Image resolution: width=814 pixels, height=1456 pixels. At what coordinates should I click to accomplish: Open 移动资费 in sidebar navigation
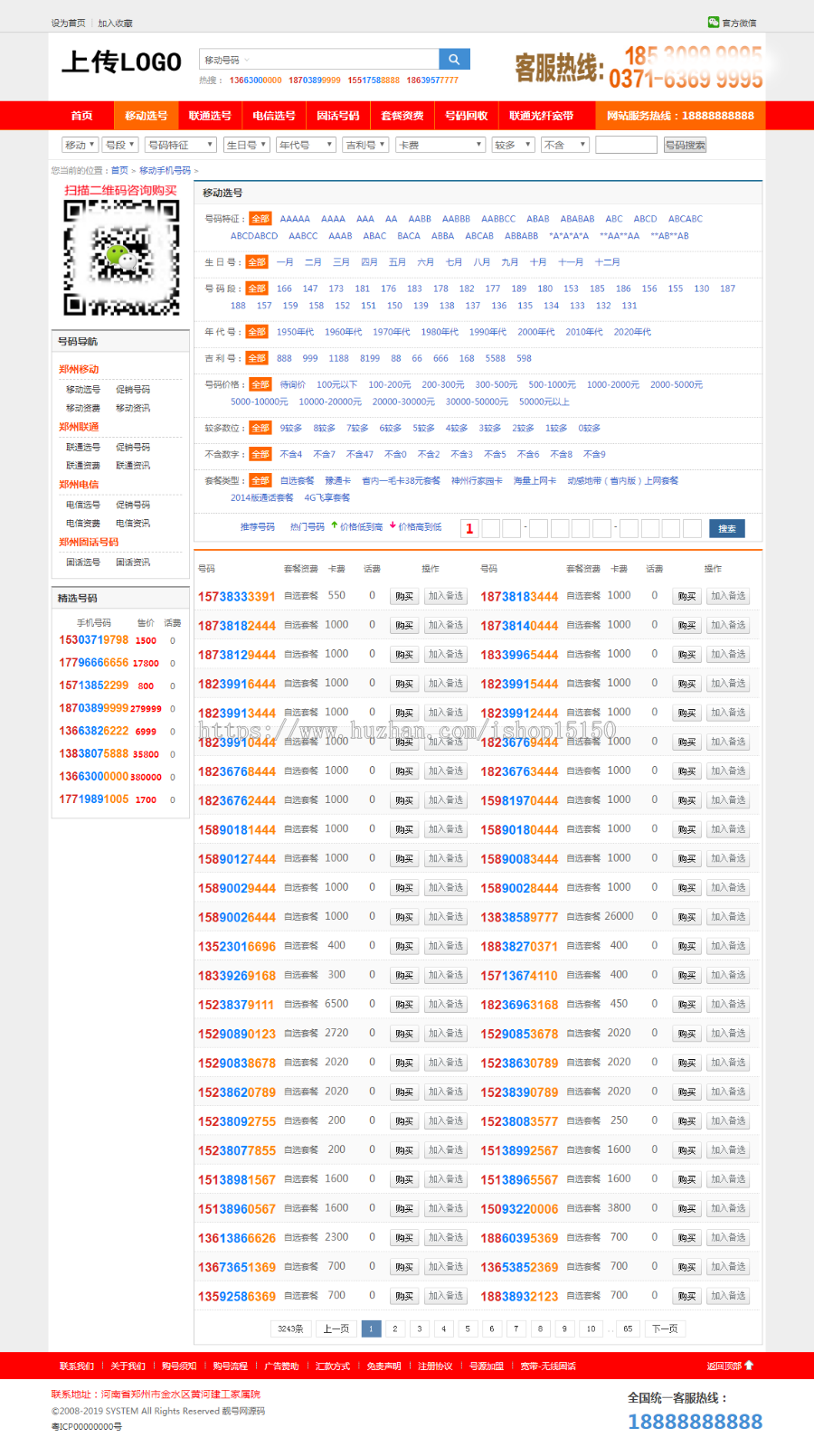(x=83, y=408)
